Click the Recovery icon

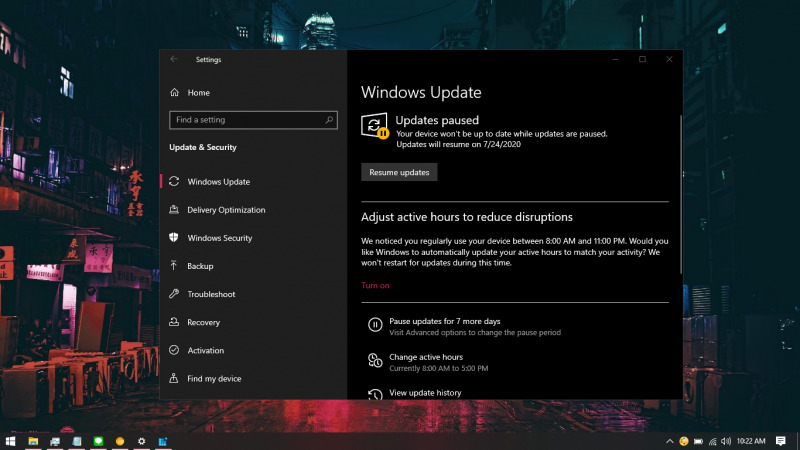[x=174, y=321]
